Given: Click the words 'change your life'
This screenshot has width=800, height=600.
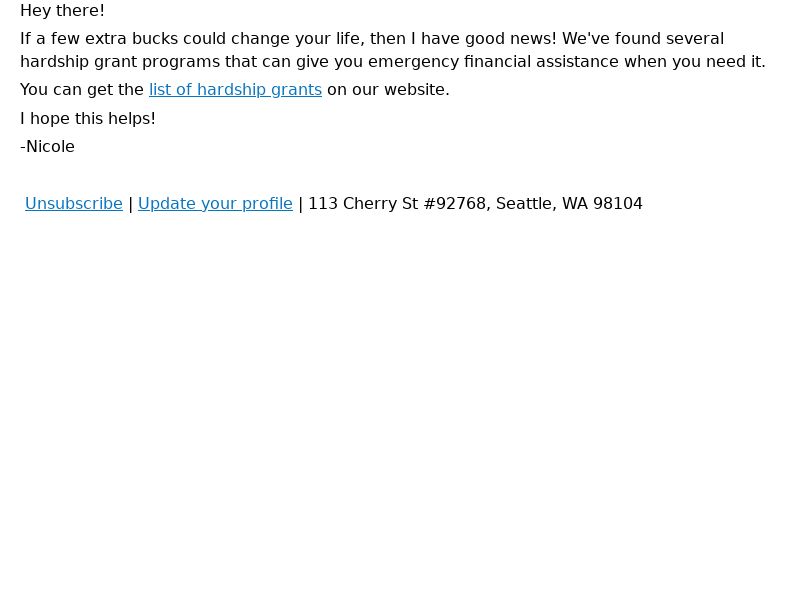Looking at the screenshot, I should click(297, 39).
